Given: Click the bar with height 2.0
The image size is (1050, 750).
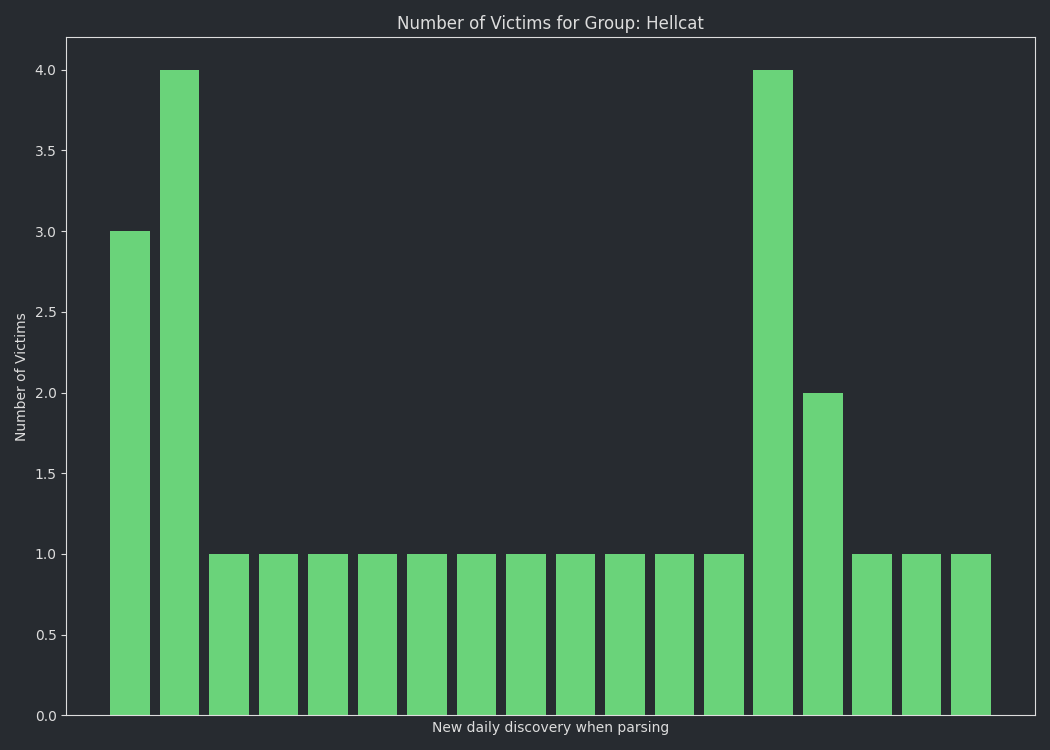Looking at the screenshot, I should coord(823,554).
